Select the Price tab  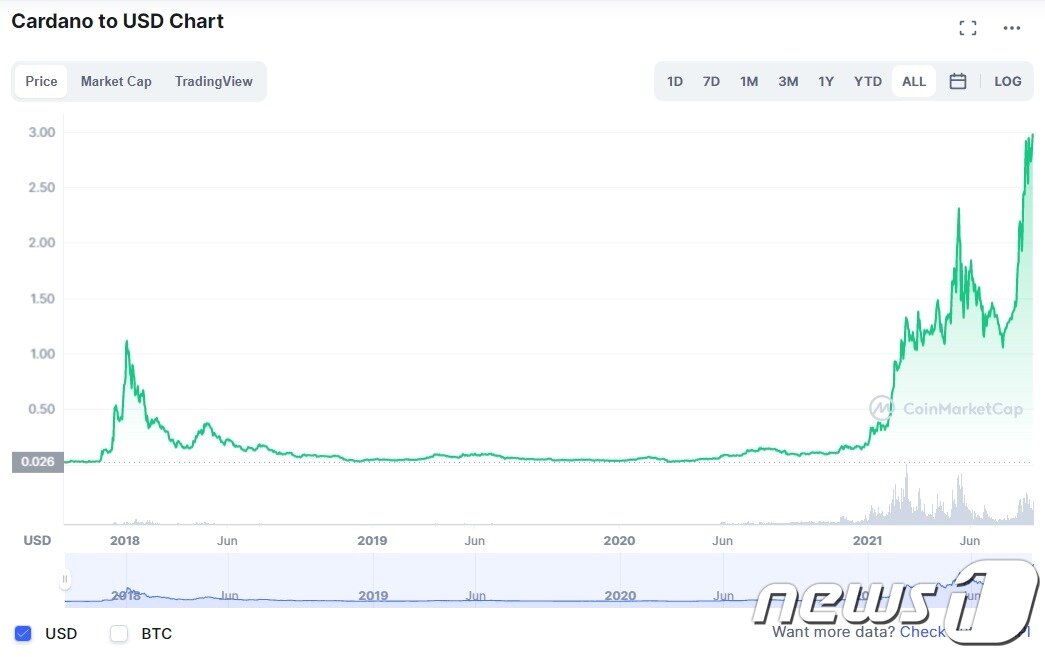pos(41,81)
